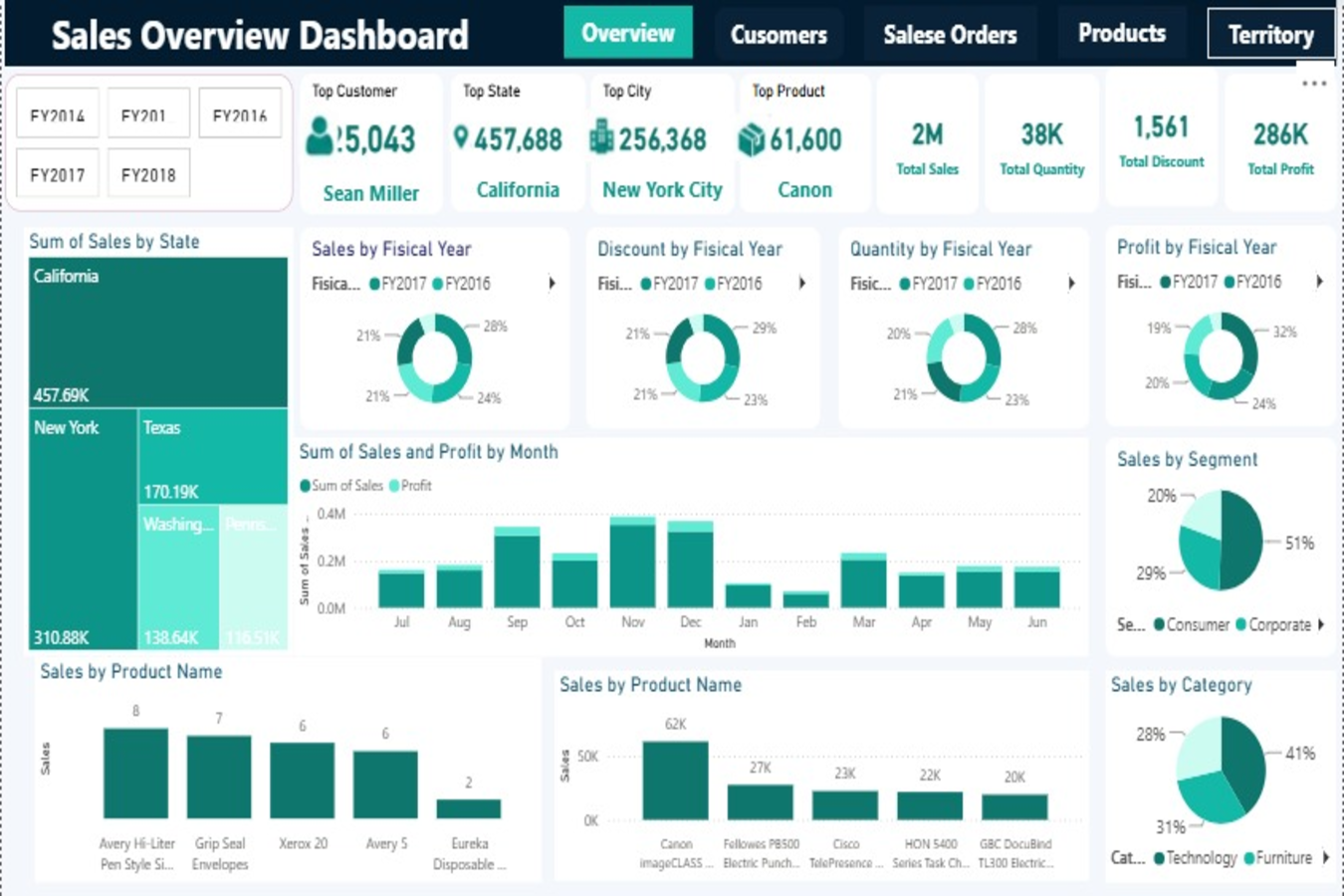The height and width of the screenshot is (896, 1344).
Task: Open the Cusomers tab
Action: 779,35
